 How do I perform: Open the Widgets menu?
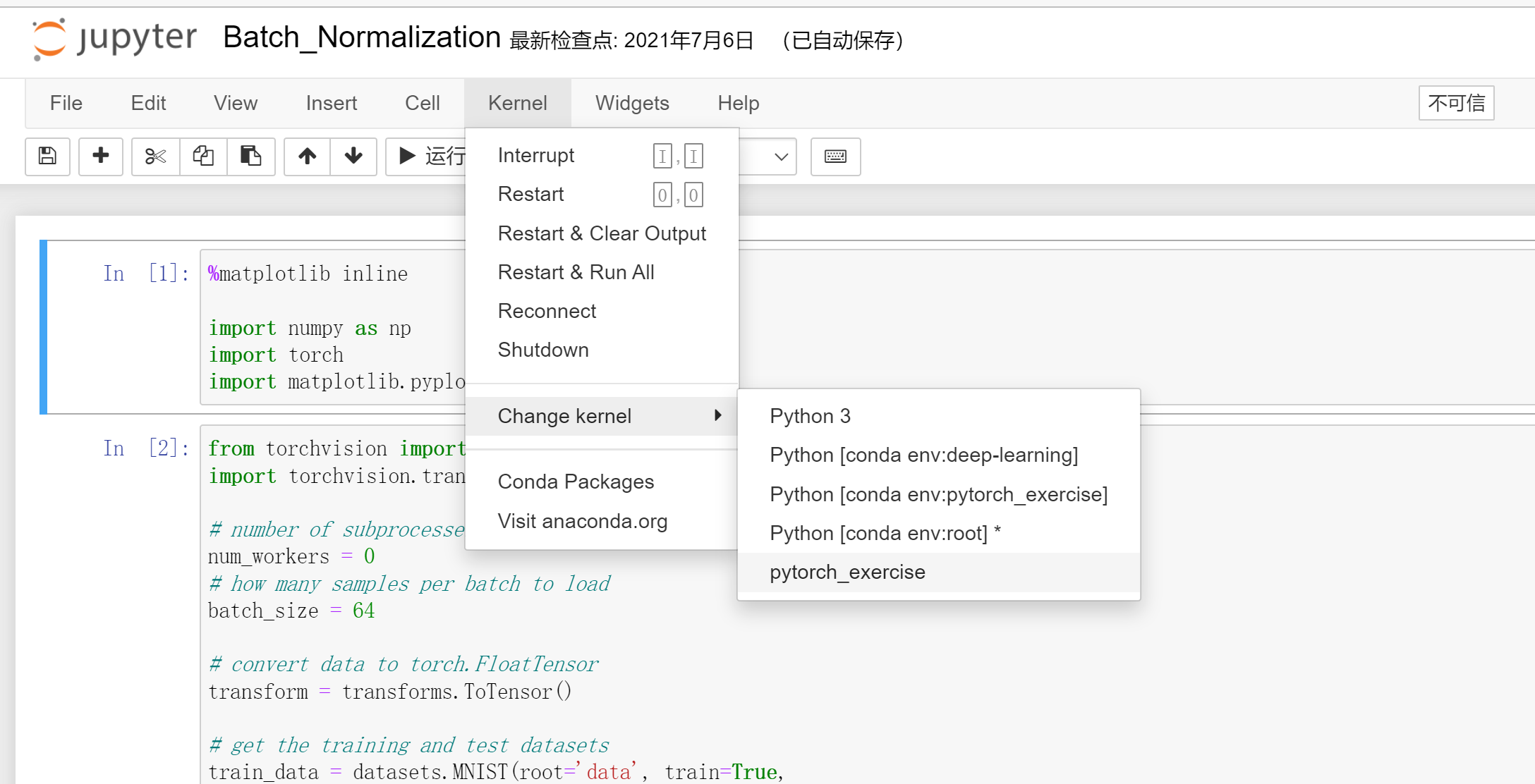tap(631, 103)
